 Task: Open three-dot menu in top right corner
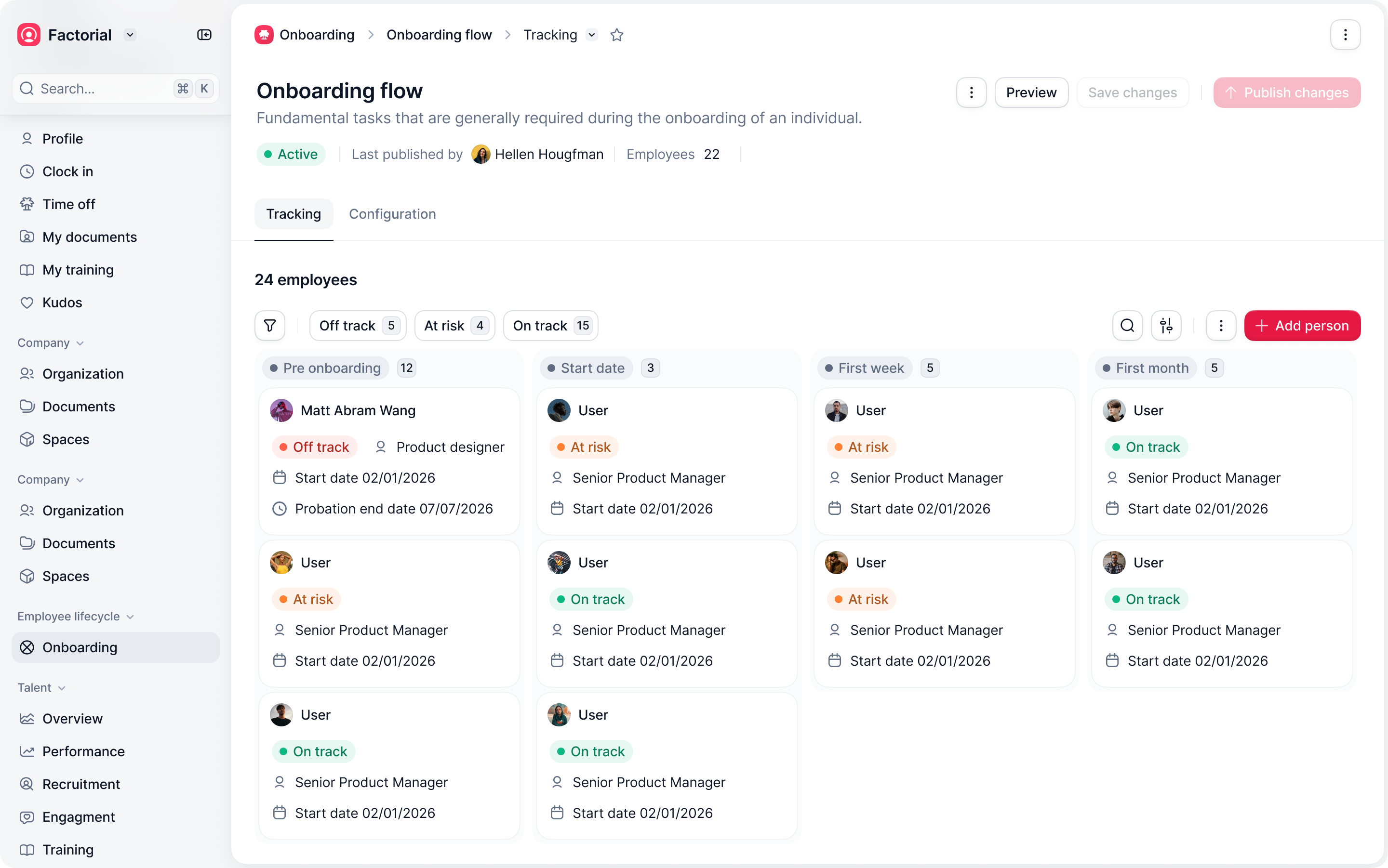(1345, 35)
